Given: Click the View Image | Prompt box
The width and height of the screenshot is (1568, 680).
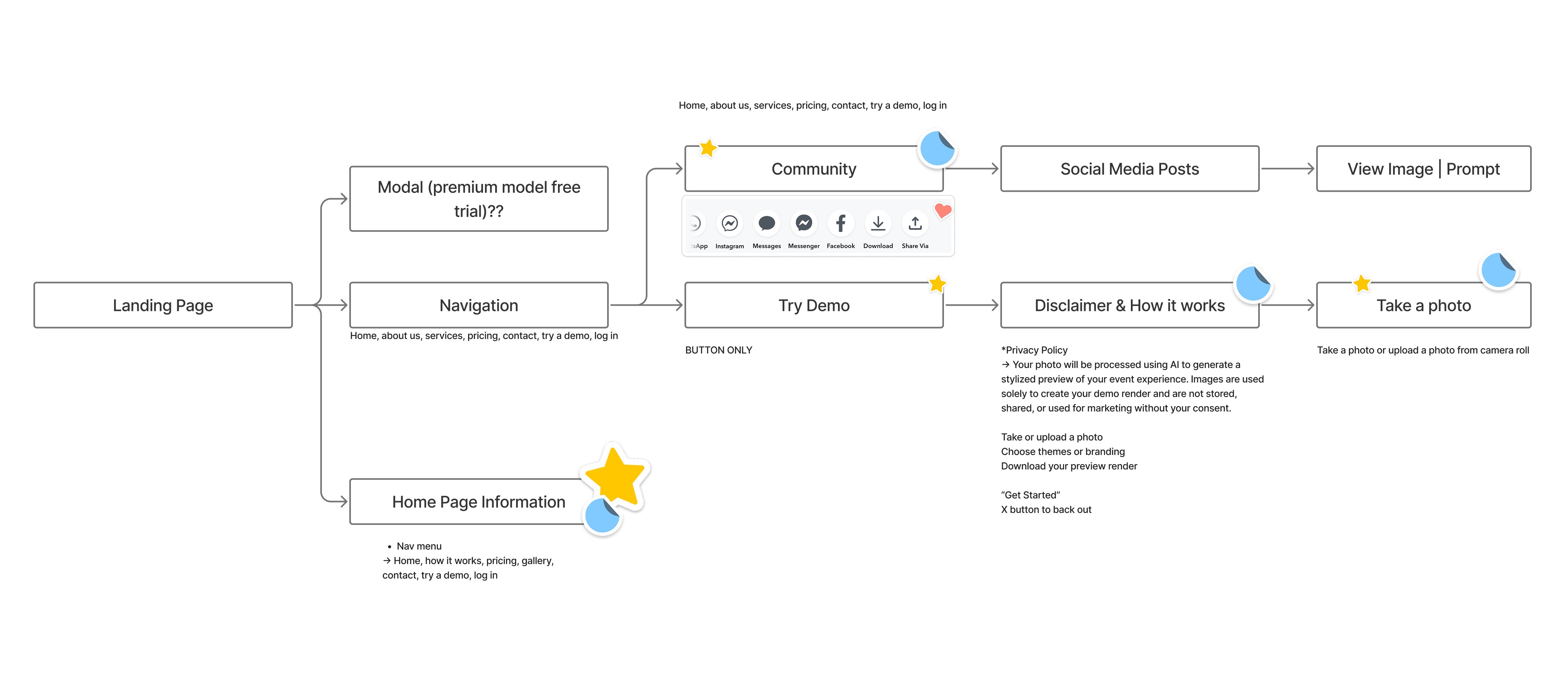Looking at the screenshot, I should tap(1423, 169).
